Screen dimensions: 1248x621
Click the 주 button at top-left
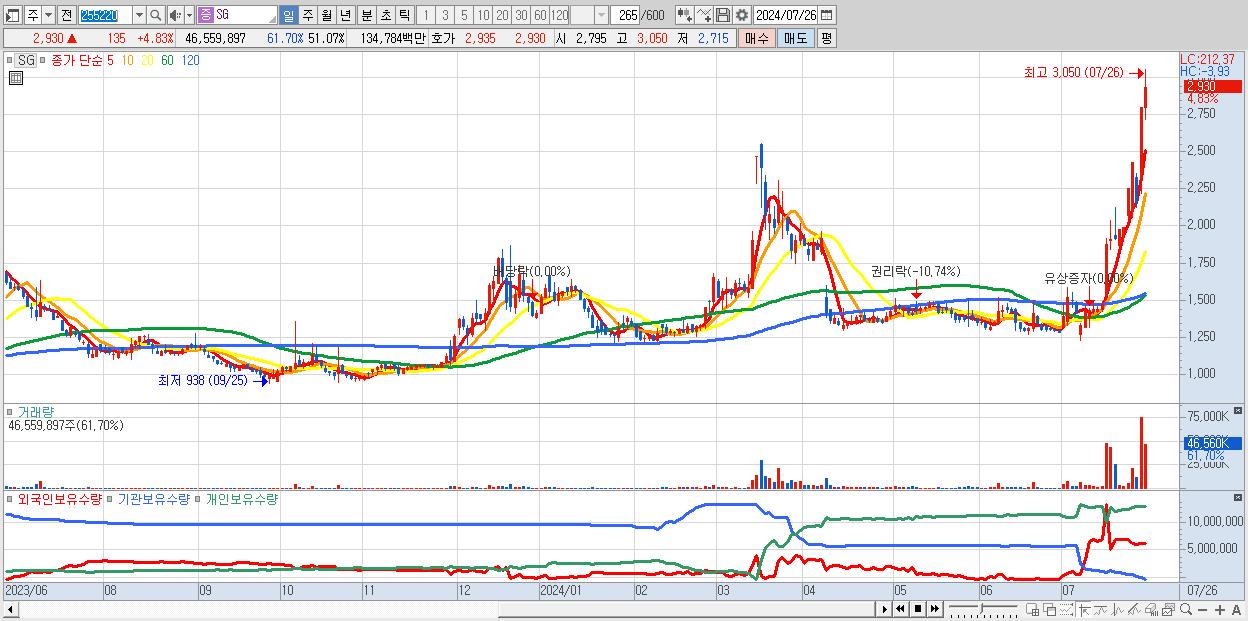coord(32,15)
